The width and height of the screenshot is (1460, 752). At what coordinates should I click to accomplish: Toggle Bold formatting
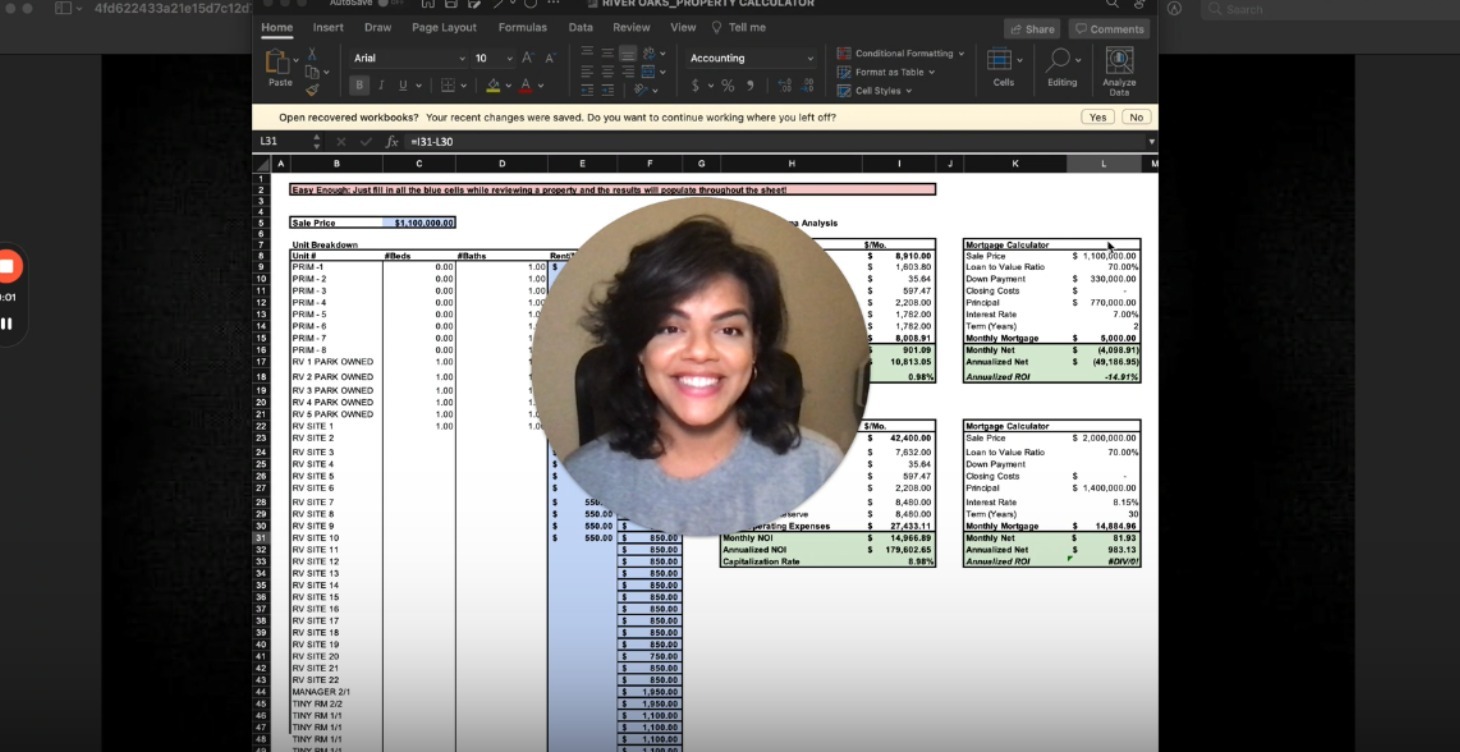pos(359,86)
